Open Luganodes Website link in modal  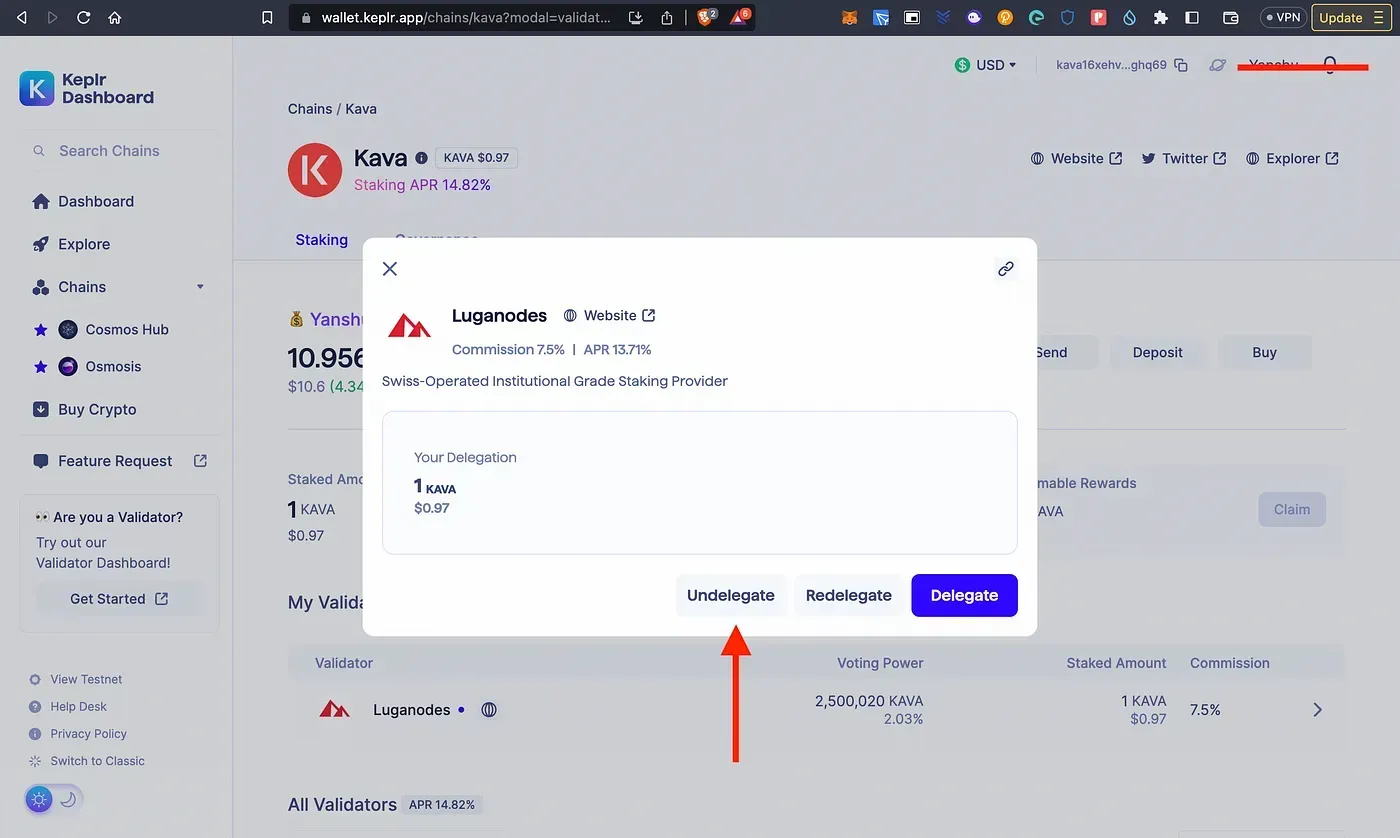point(609,316)
